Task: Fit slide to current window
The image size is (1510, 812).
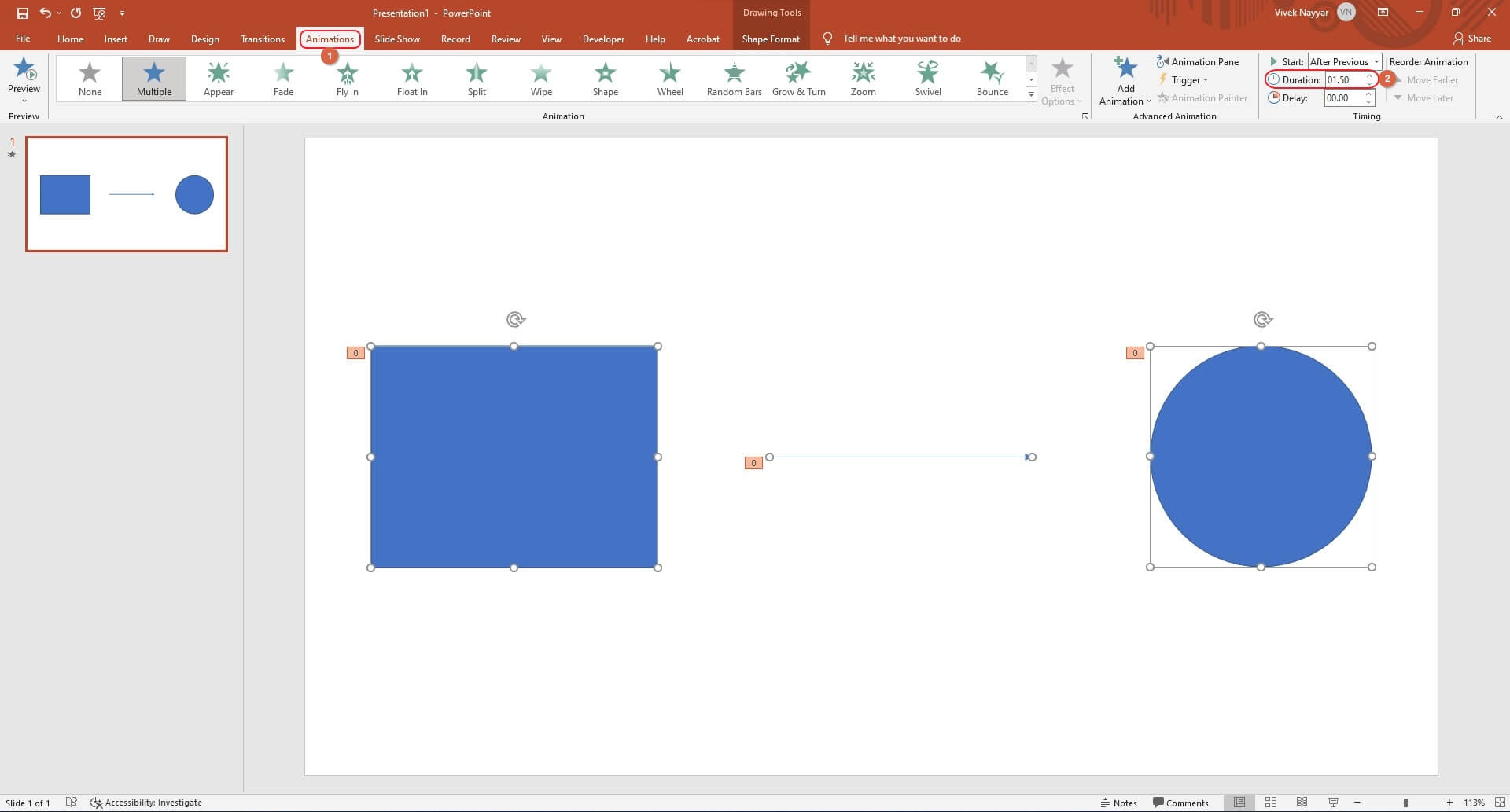Action: (x=1499, y=803)
